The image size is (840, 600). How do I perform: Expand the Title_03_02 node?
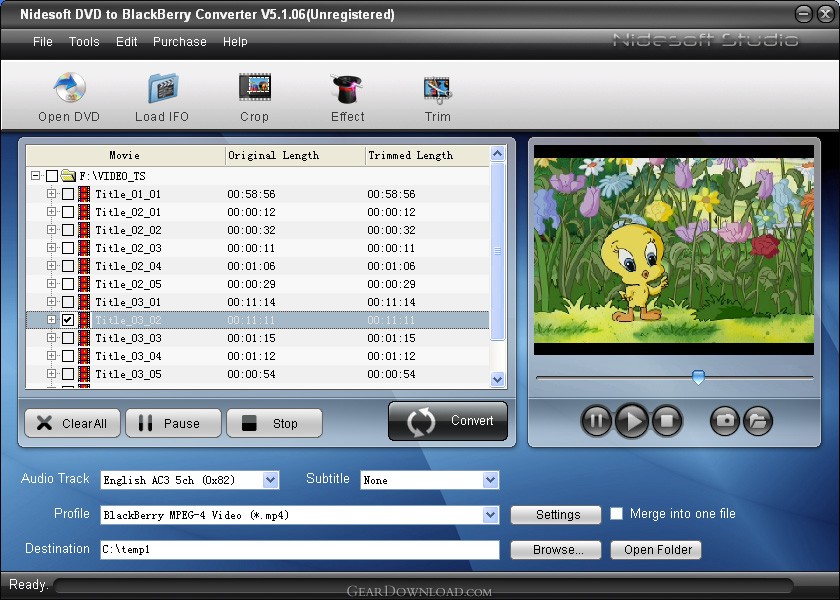tap(51, 319)
